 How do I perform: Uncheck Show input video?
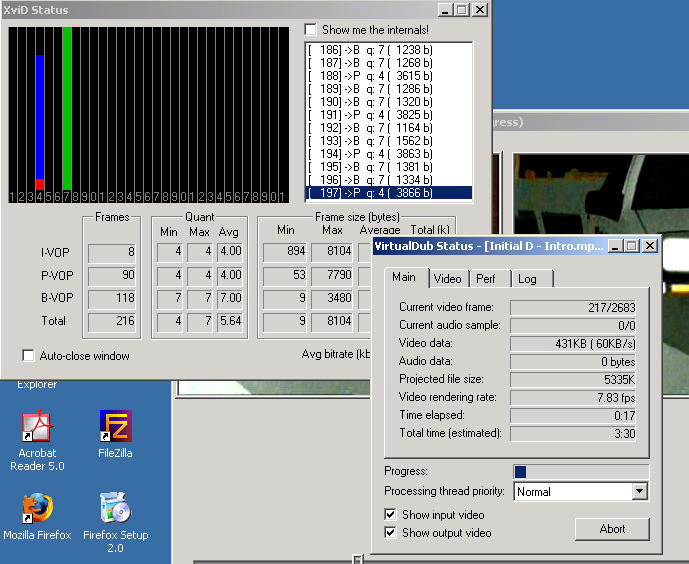pyautogui.click(x=390, y=514)
